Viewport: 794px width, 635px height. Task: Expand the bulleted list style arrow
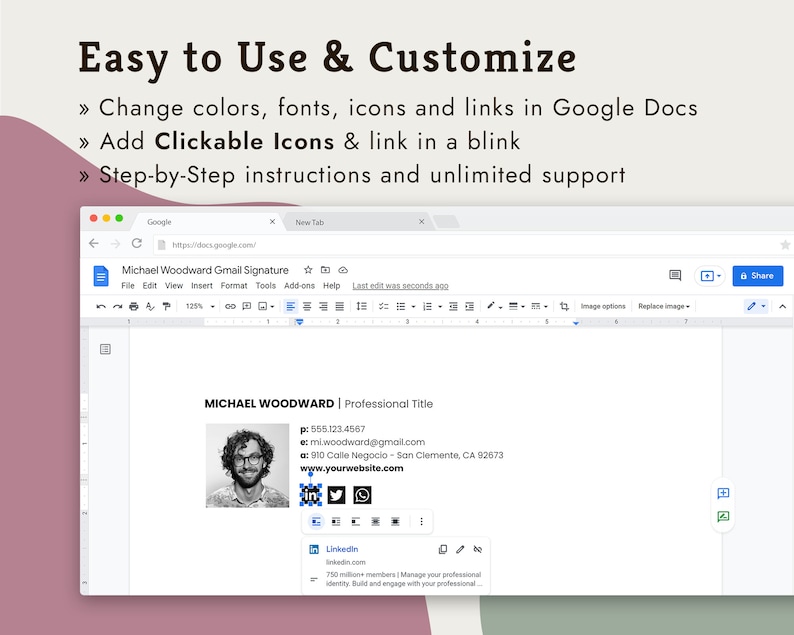pos(413,306)
